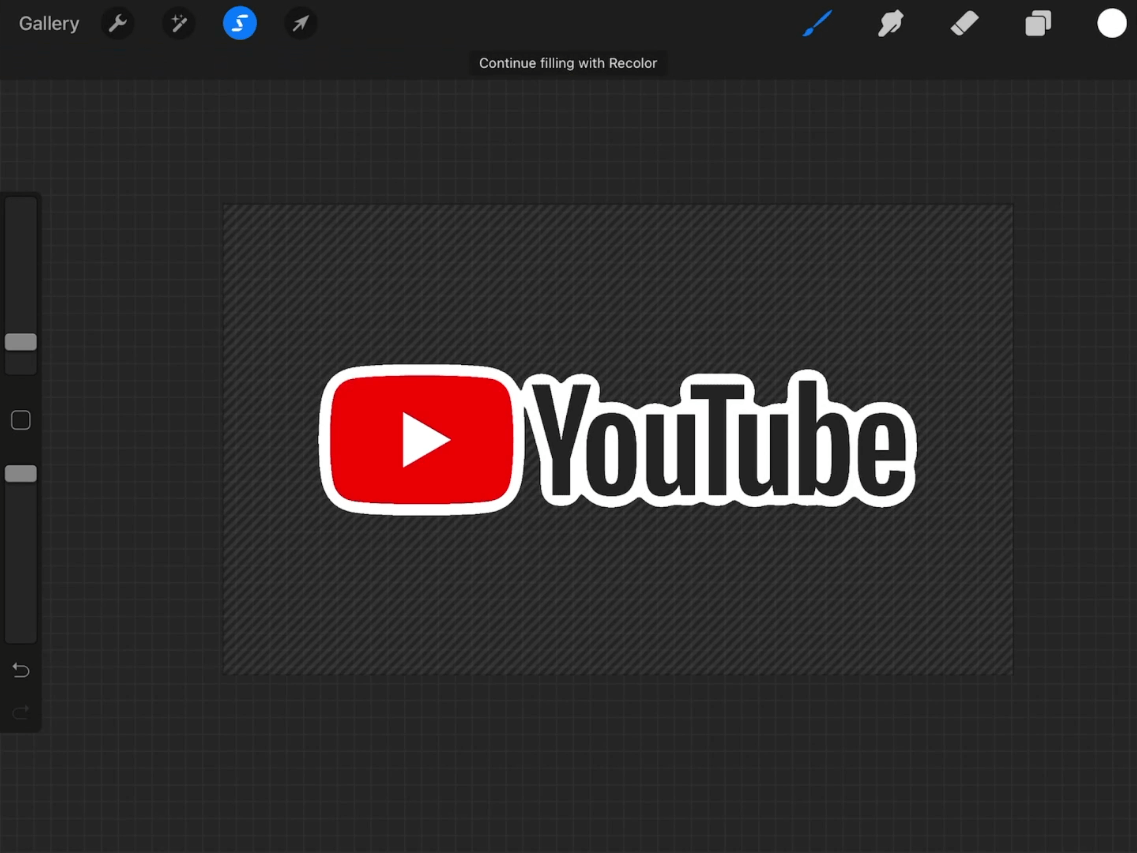Return to the Gallery
1137x853 pixels.
[49, 23]
